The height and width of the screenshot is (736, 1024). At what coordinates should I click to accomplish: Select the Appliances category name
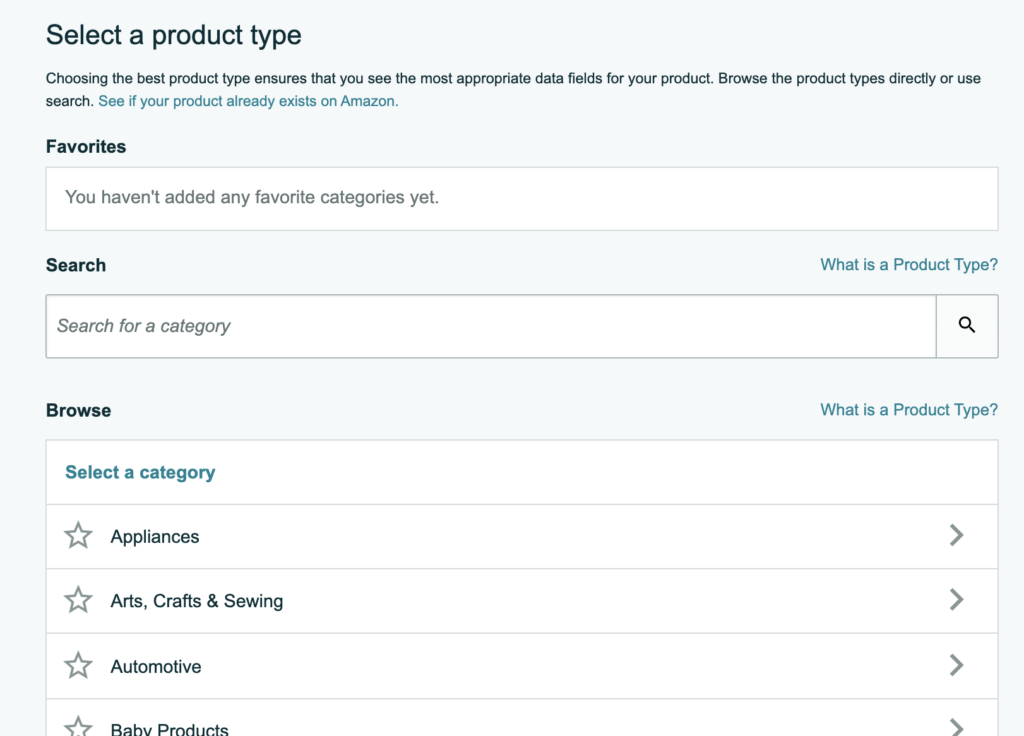[155, 537]
